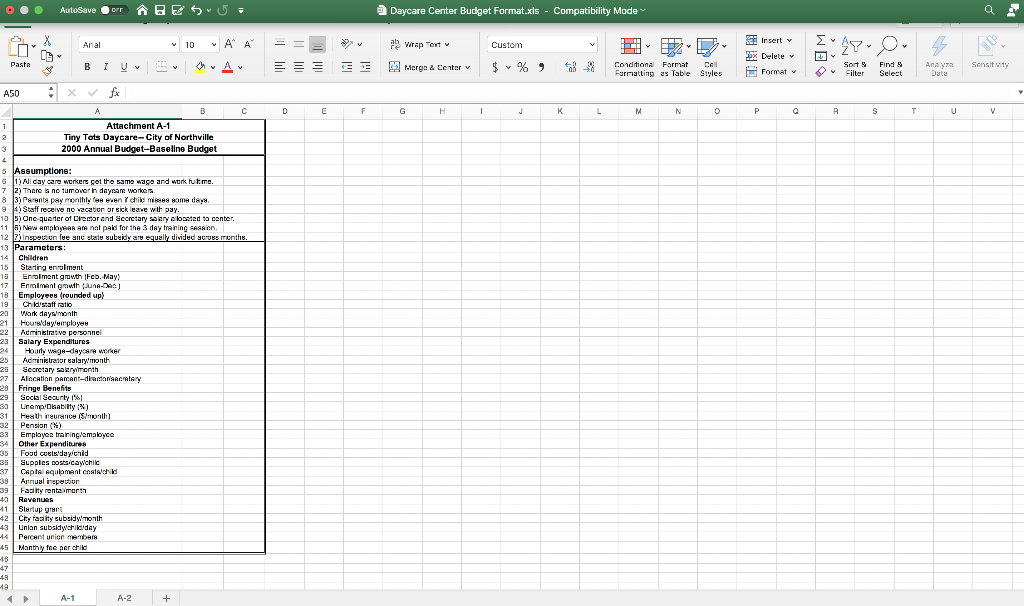Click the Increase Indent icon
The width and height of the screenshot is (1024, 606).
click(x=365, y=67)
